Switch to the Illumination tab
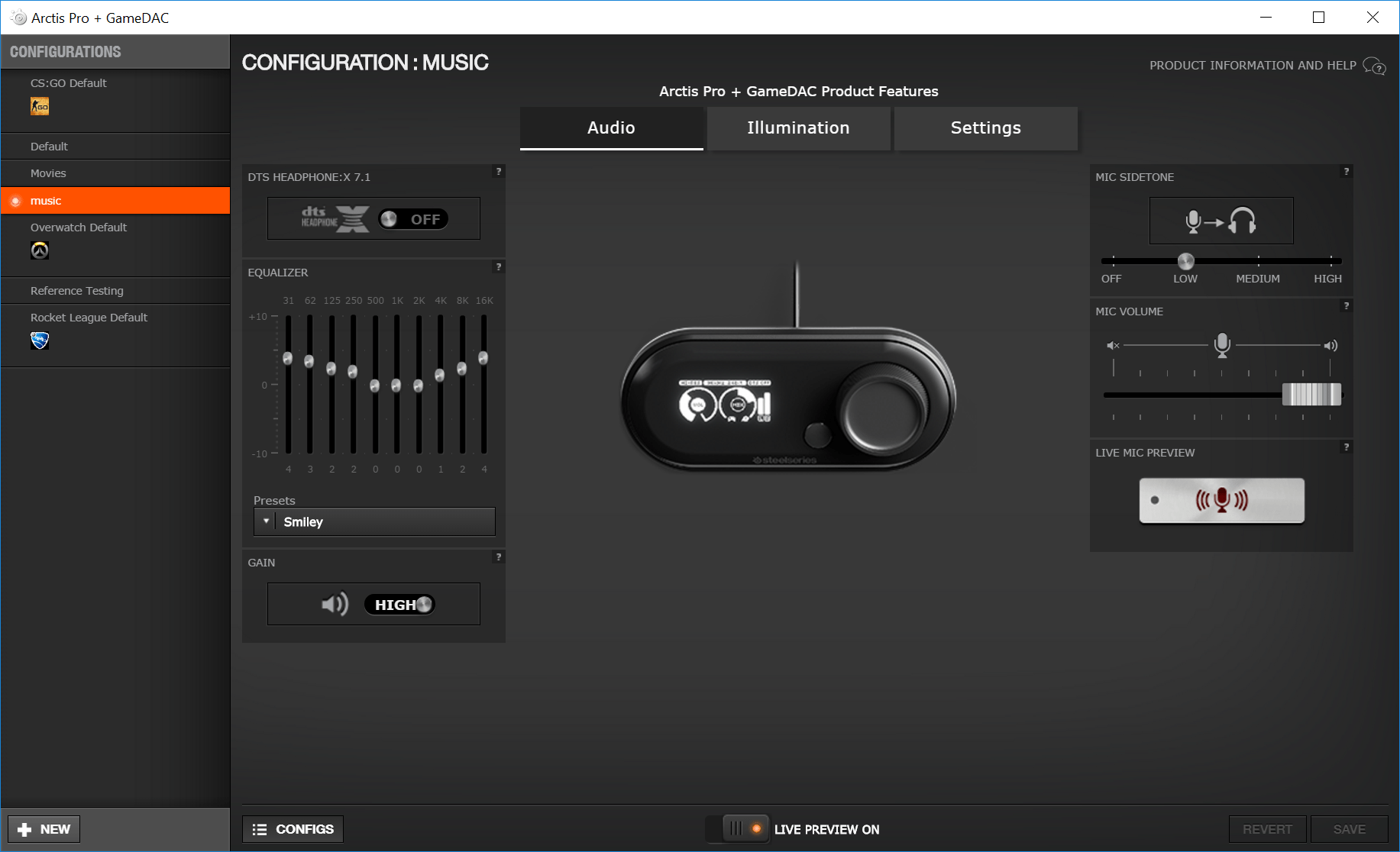The image size is (1400, 852). click(x=798, y=128)
